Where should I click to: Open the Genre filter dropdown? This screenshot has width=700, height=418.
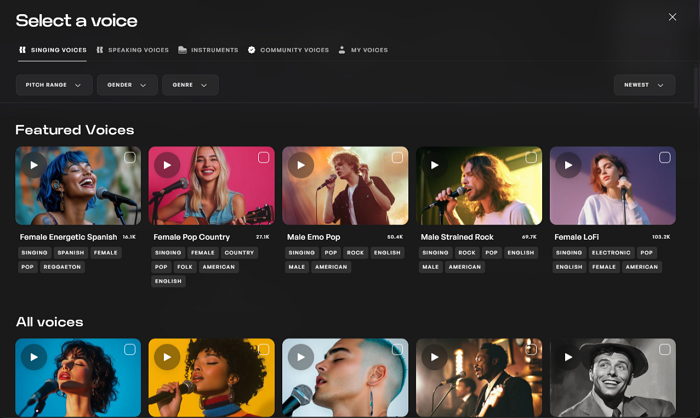pyautogui.click(x=190, y=85)
